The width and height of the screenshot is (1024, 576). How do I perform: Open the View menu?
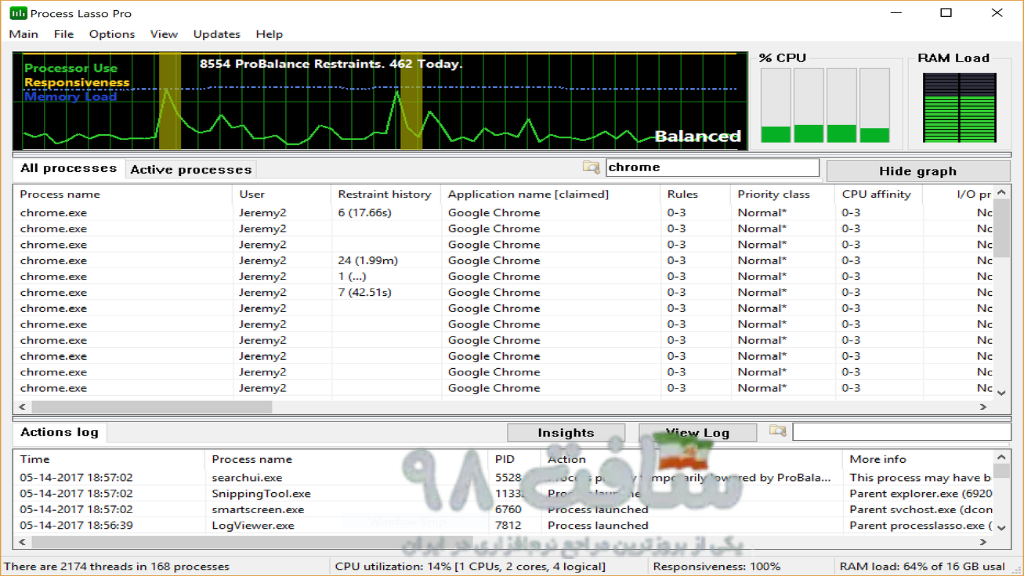coord(164,34)
